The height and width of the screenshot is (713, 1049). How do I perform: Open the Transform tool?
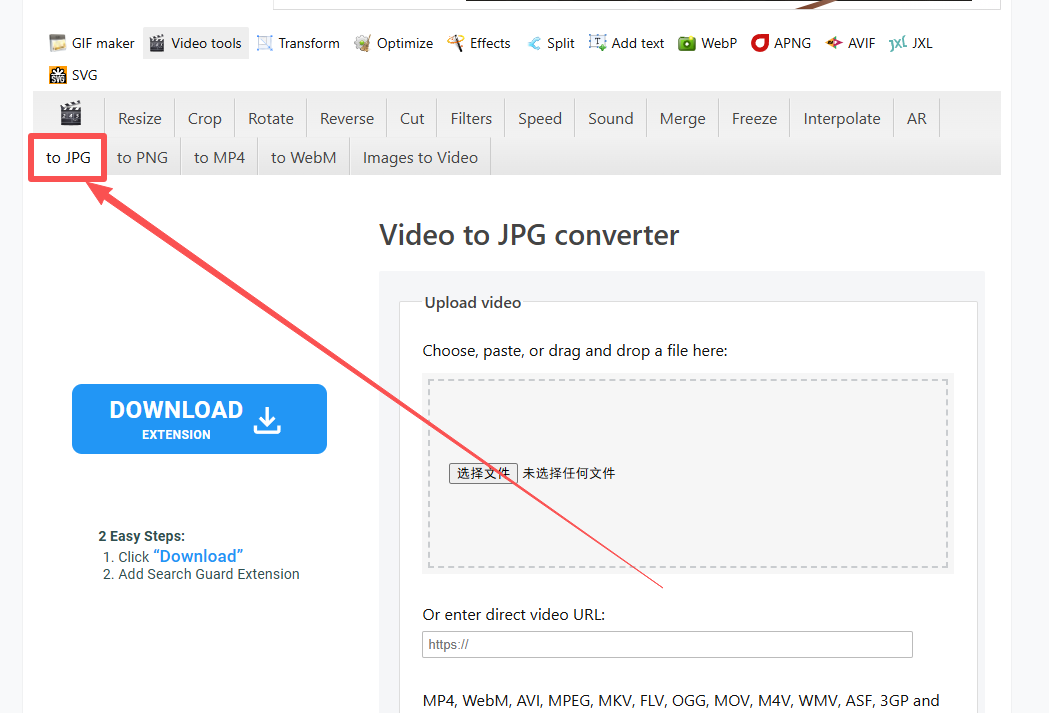coord(298,43)
